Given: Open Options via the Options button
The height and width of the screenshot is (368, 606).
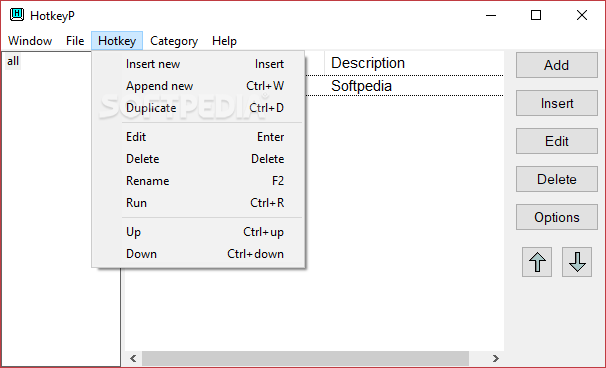Looking at the screenshot, I should (557, 217).
